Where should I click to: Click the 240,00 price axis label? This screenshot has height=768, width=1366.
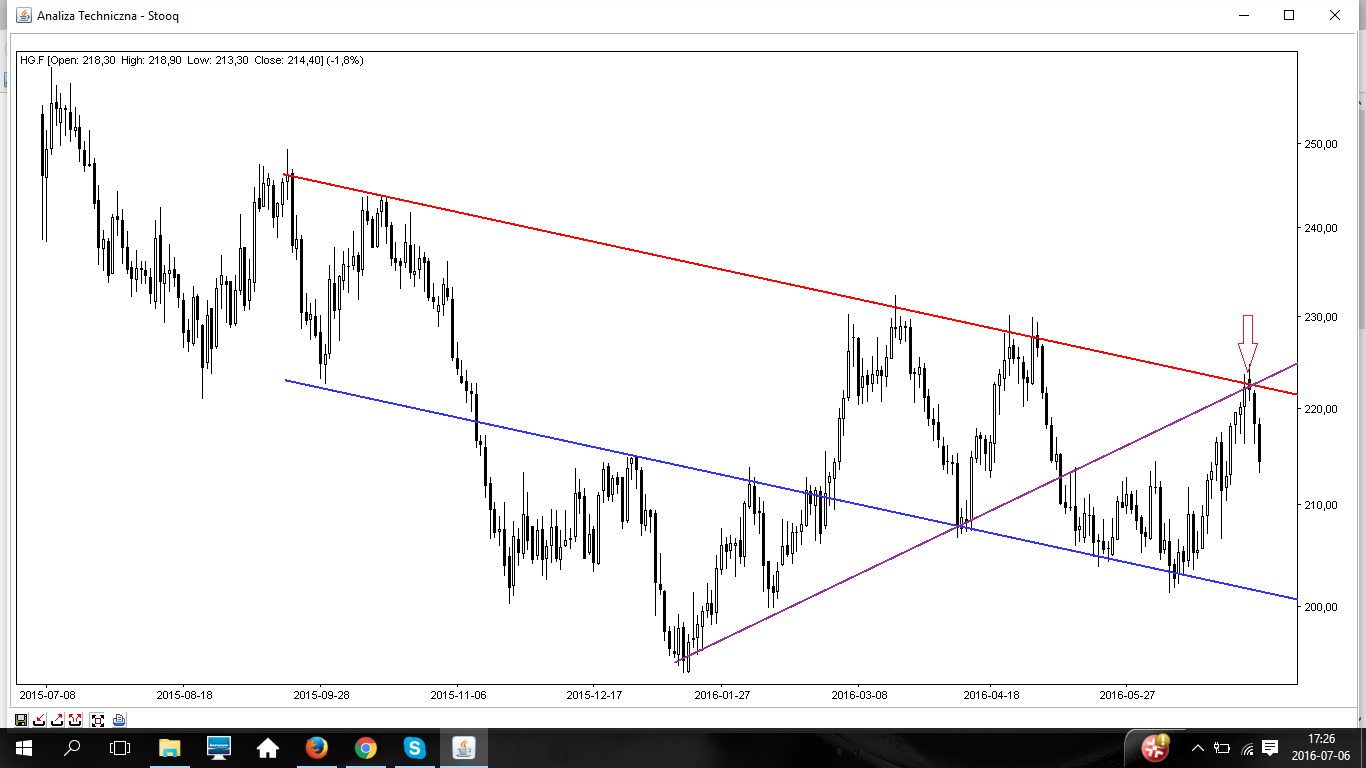click(x=1319, y=228)
